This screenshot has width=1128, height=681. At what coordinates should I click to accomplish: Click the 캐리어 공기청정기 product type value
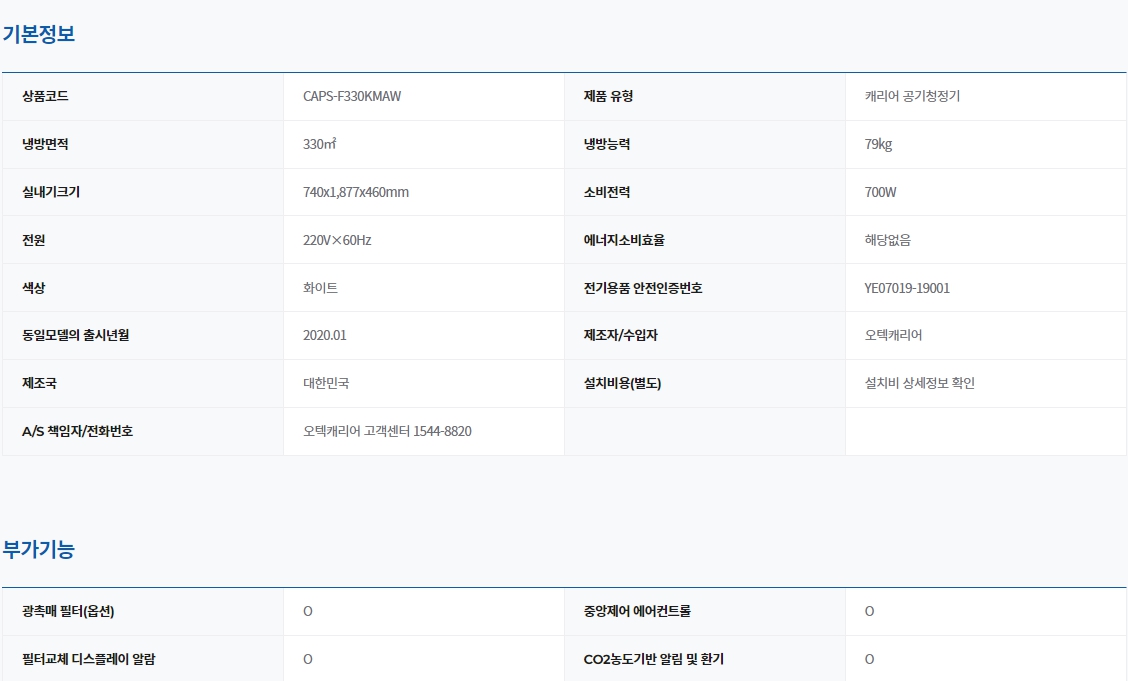[x=912, y=96]
